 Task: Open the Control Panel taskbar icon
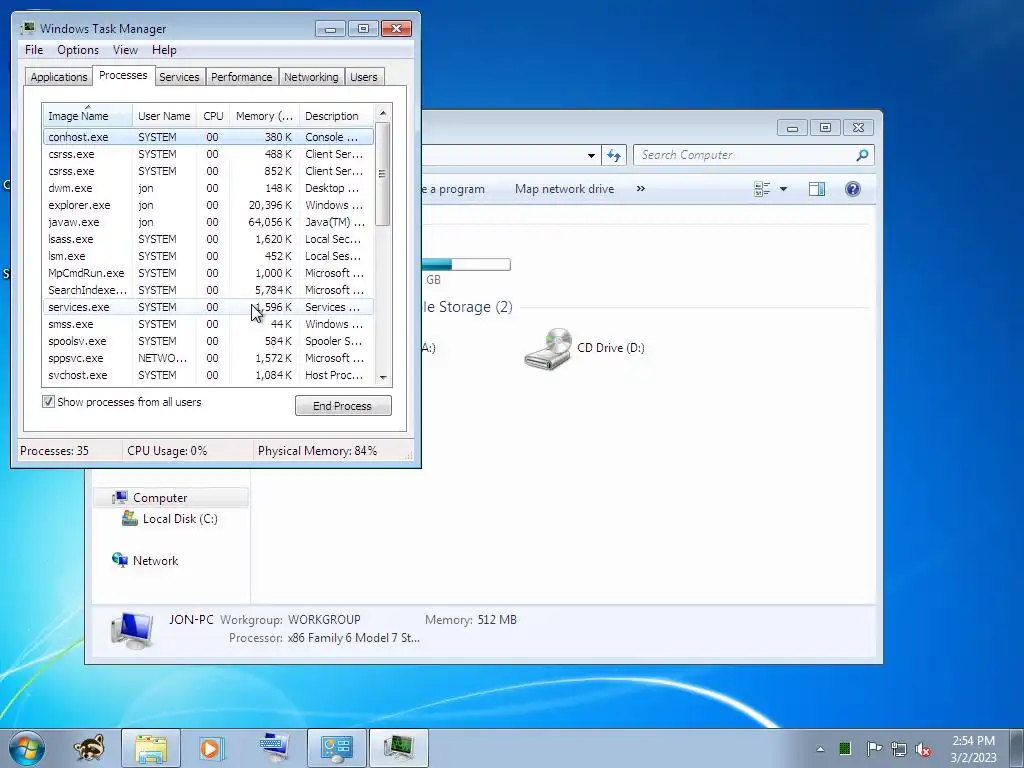coord(336,748)
